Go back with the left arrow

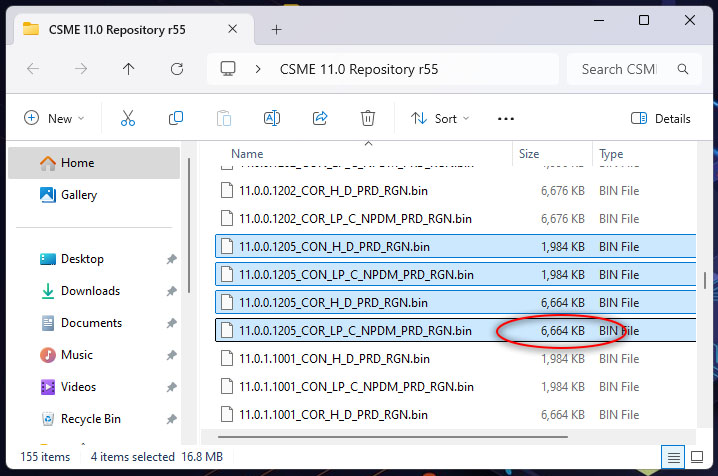[x=33, y=69]
